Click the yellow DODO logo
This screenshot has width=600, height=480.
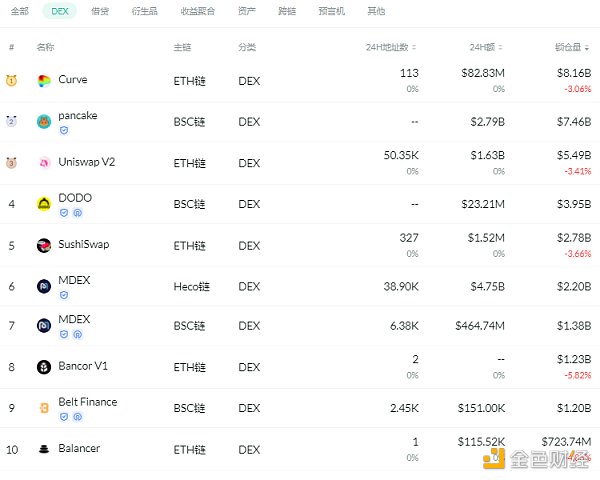click(x=44, y=204)
